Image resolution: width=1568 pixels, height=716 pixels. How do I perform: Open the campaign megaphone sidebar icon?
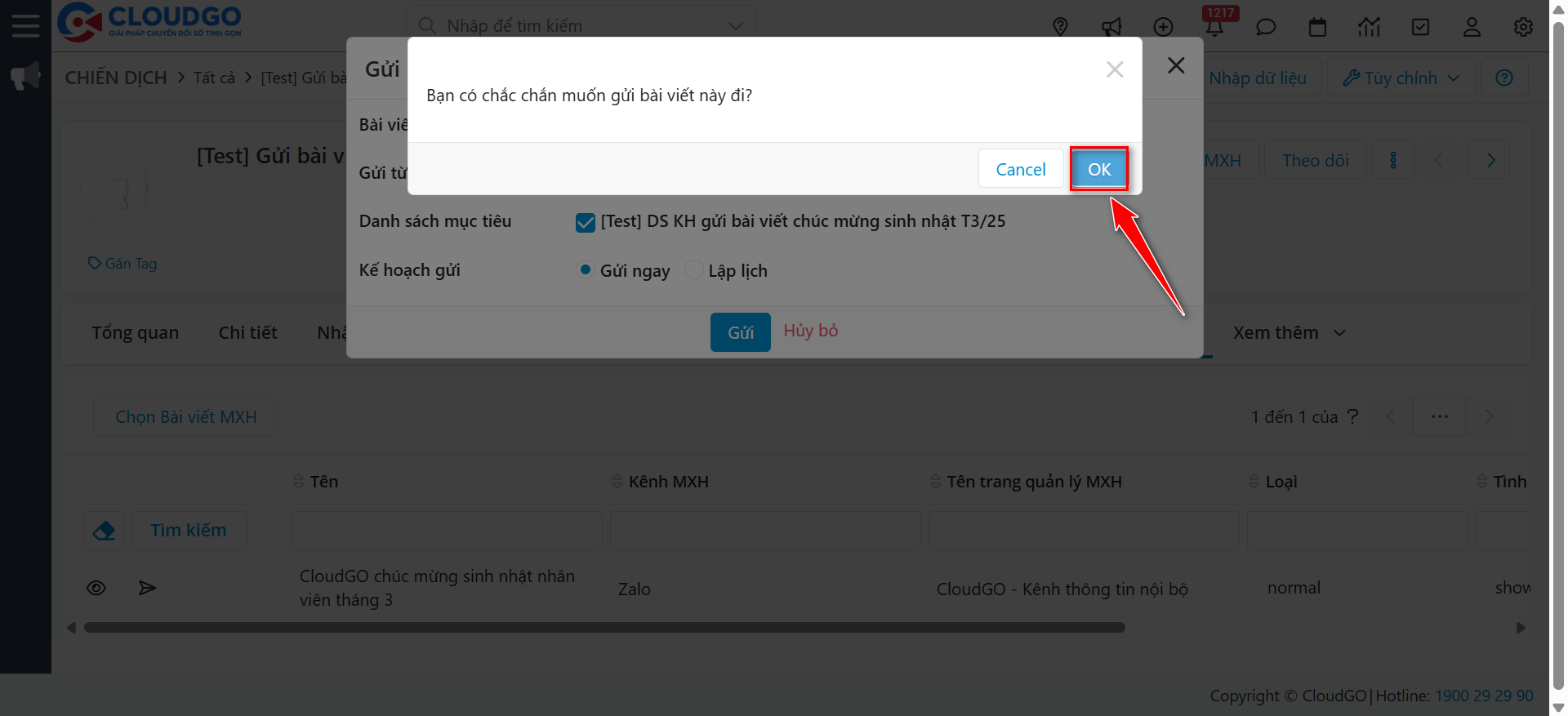(25, 77)
